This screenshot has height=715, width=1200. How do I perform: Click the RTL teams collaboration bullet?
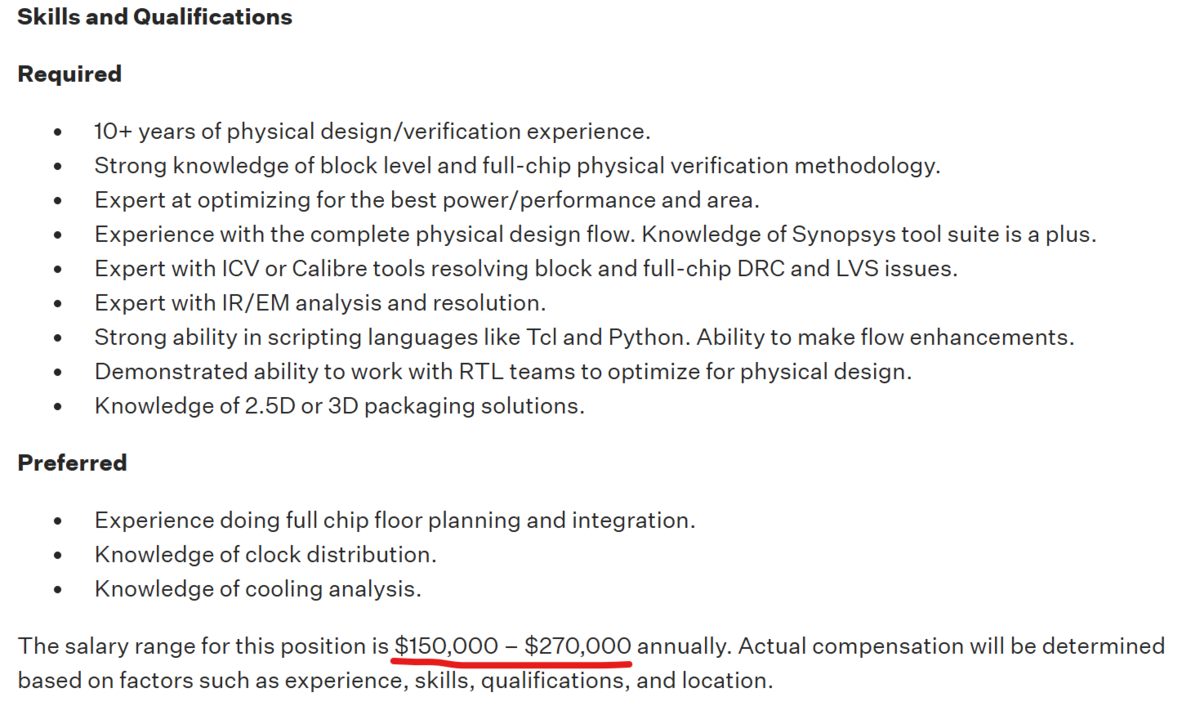(503, 372)
